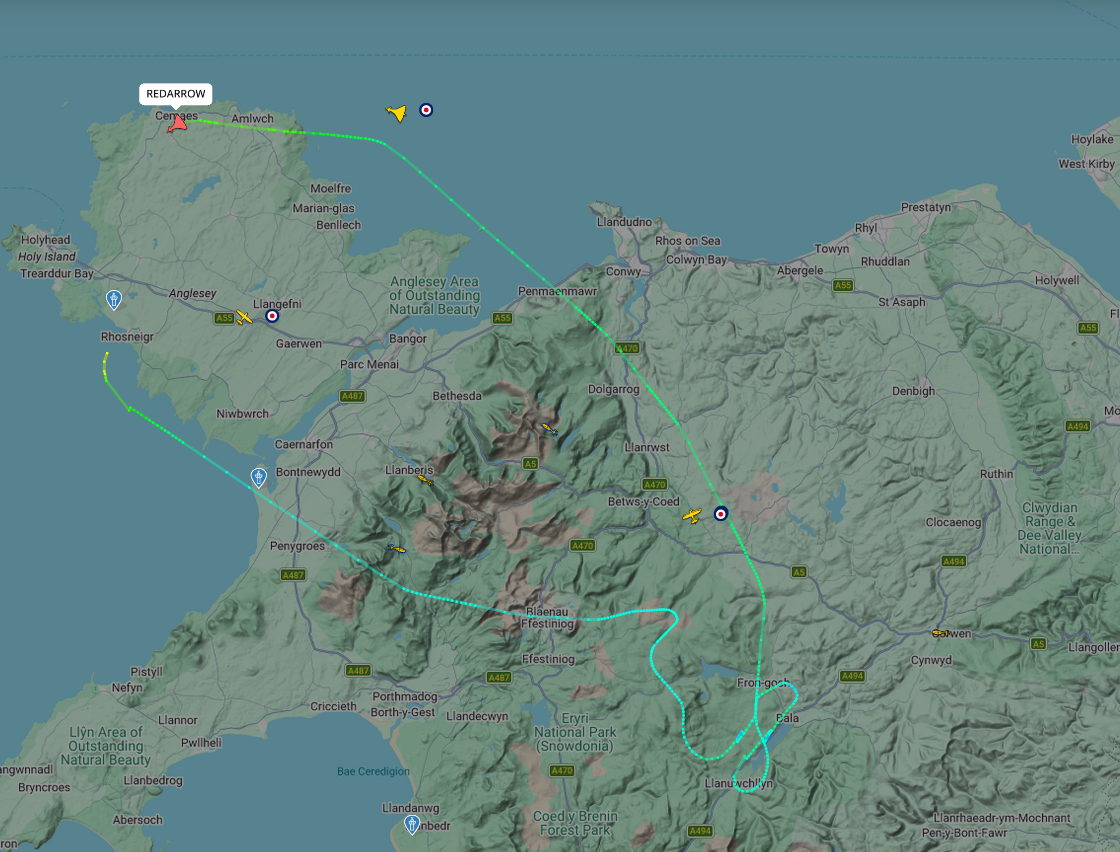Click the A55 shield on Anglesey

click(224, 318)
